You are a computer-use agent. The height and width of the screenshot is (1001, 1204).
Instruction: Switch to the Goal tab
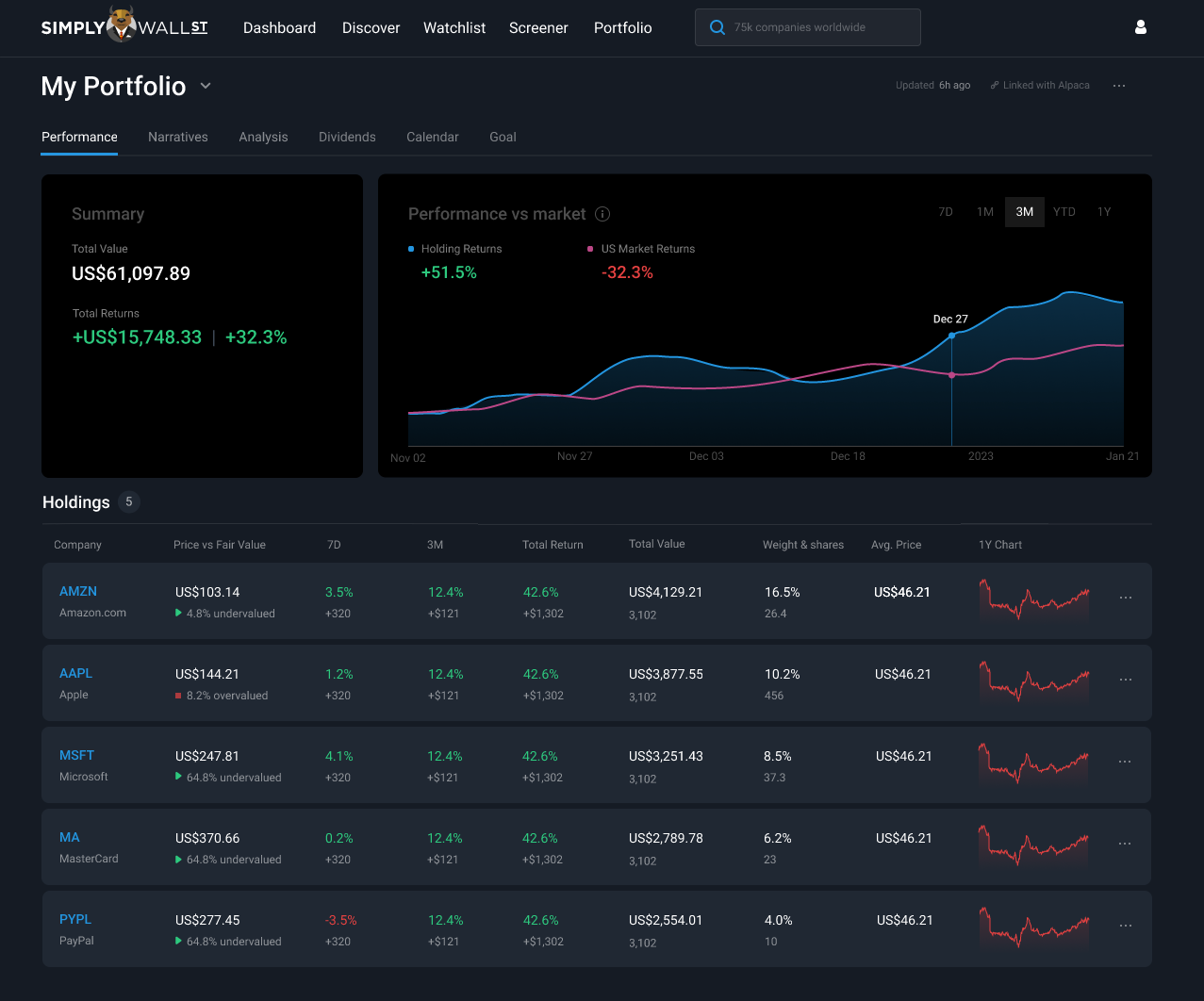tap(503, 137)
